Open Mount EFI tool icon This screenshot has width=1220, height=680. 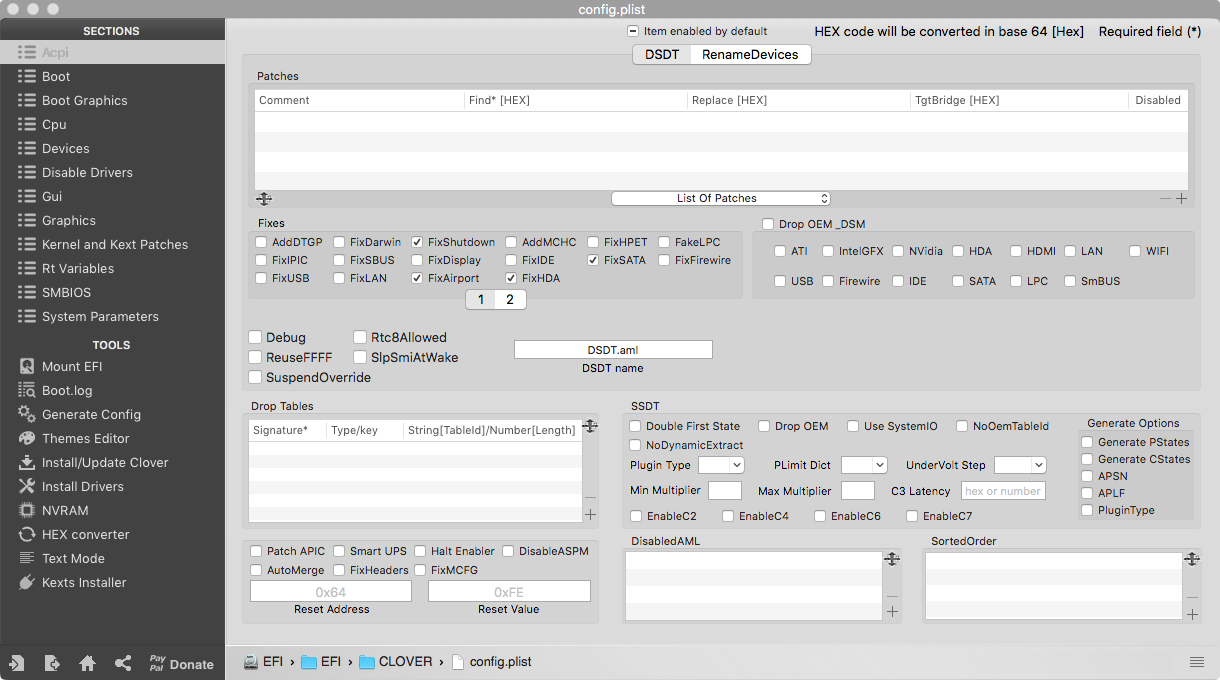tap(26, 366)
